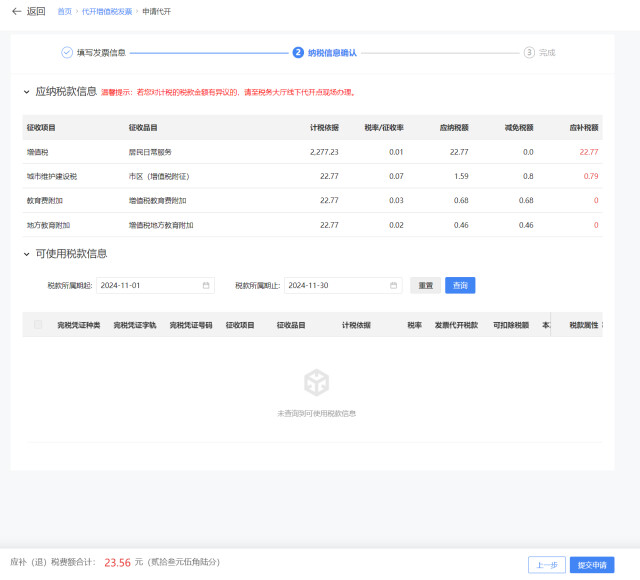Click the 重置 button
This screenshot has height=580, width=640.
coord(425,285)
